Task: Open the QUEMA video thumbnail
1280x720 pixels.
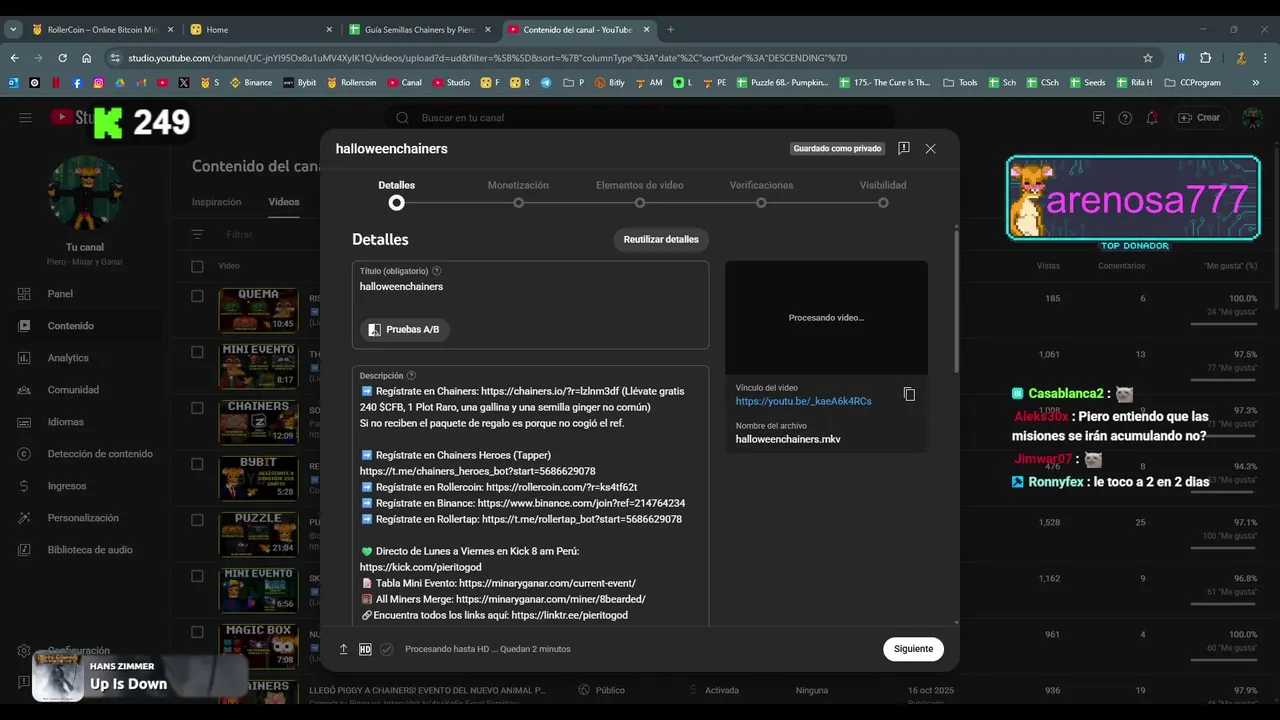Action: 258,310
